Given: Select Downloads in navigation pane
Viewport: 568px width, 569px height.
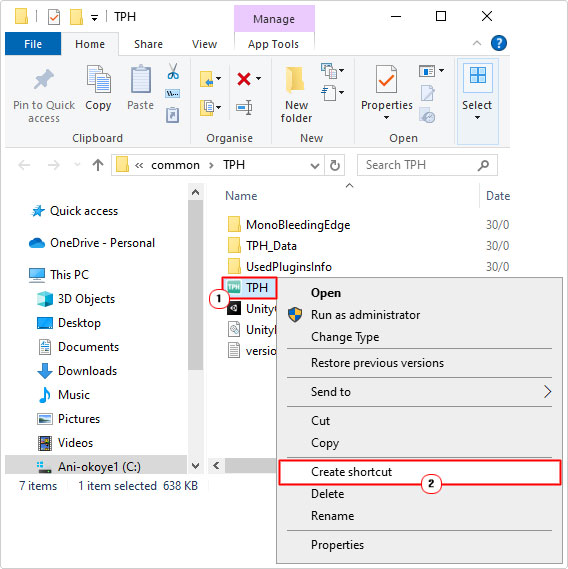Looking at the screenshot, I should (87, 371).
